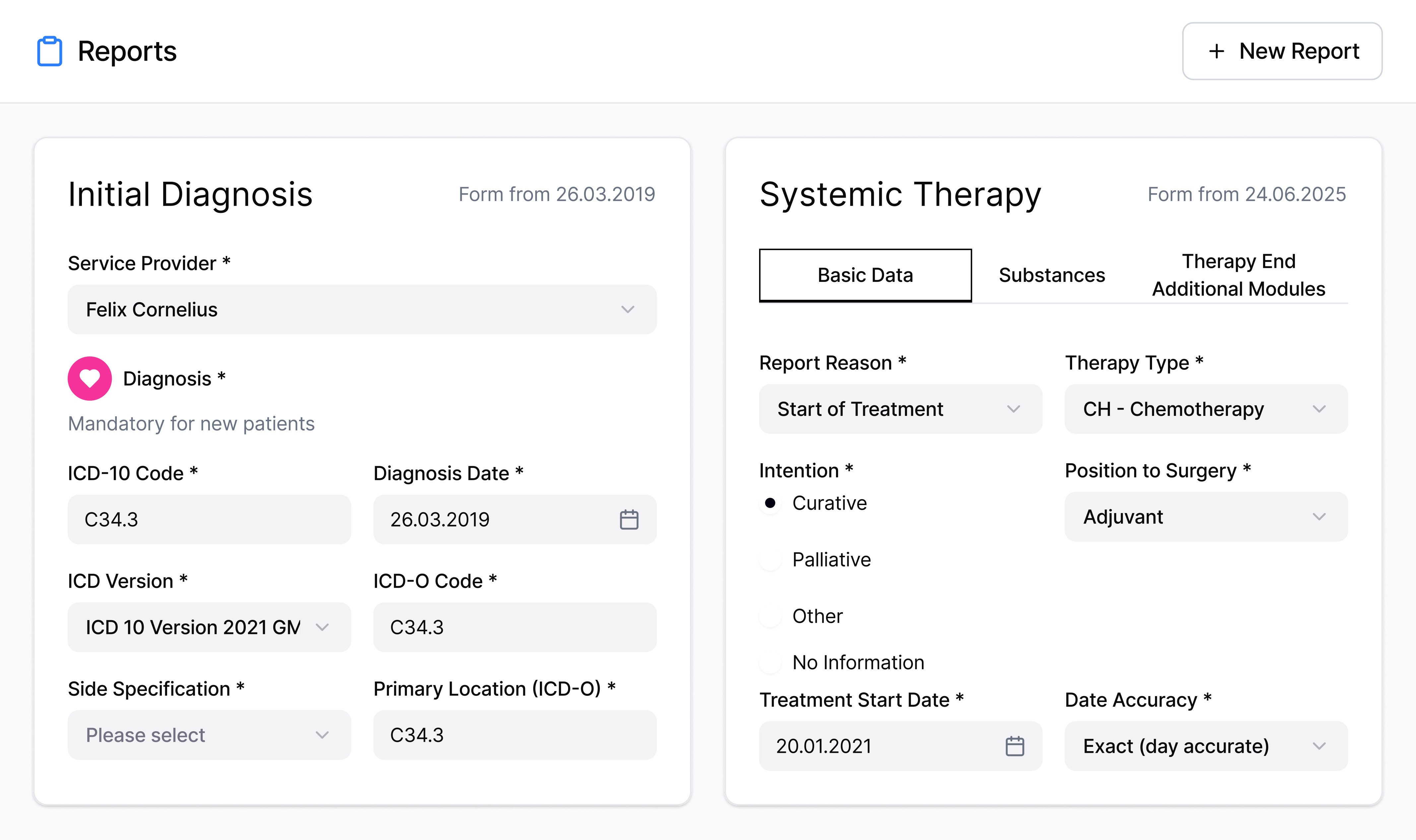Click the New Report button
Screen dimensions: 1416x840
(x=1282, y=51)
